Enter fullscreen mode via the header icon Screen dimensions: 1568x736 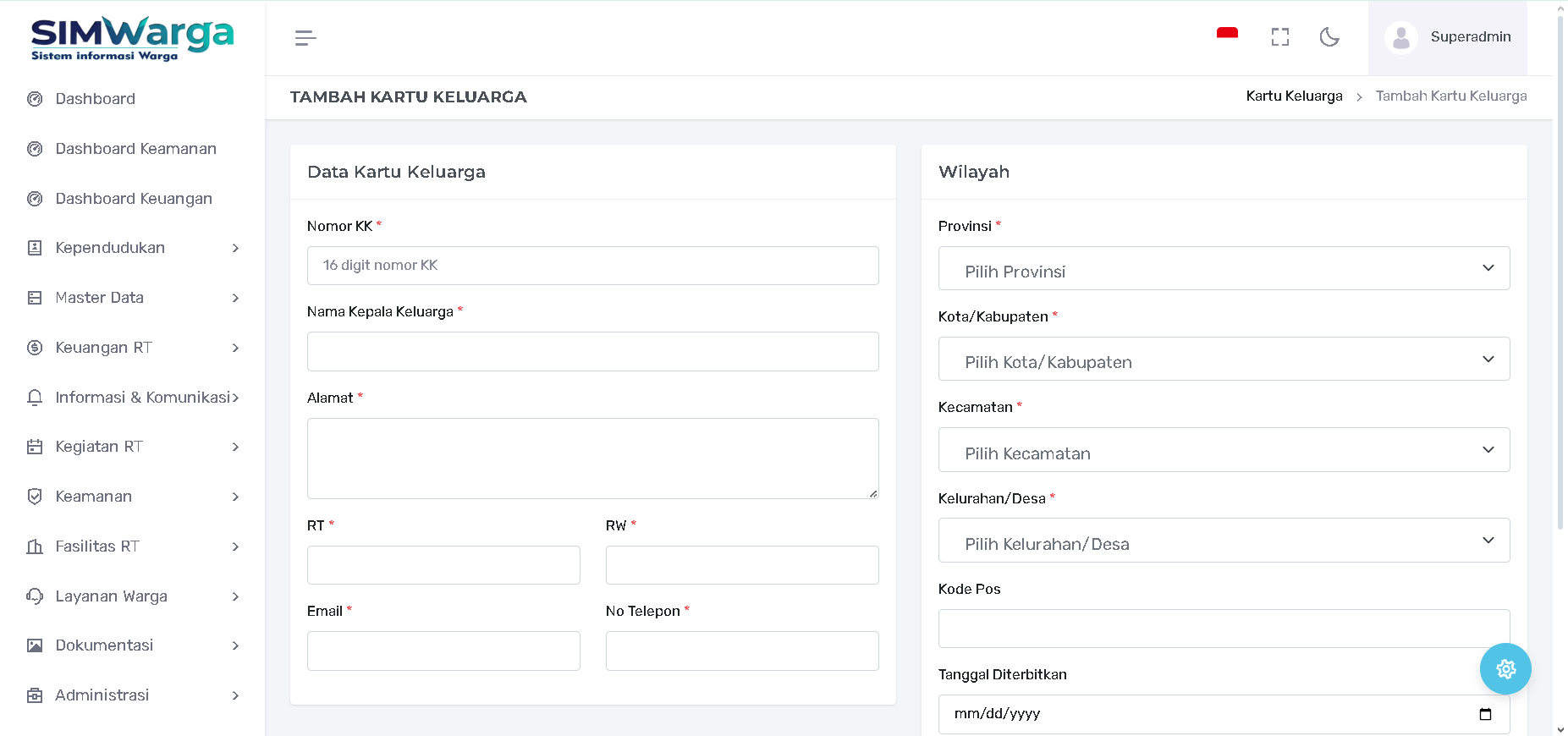1279,37
